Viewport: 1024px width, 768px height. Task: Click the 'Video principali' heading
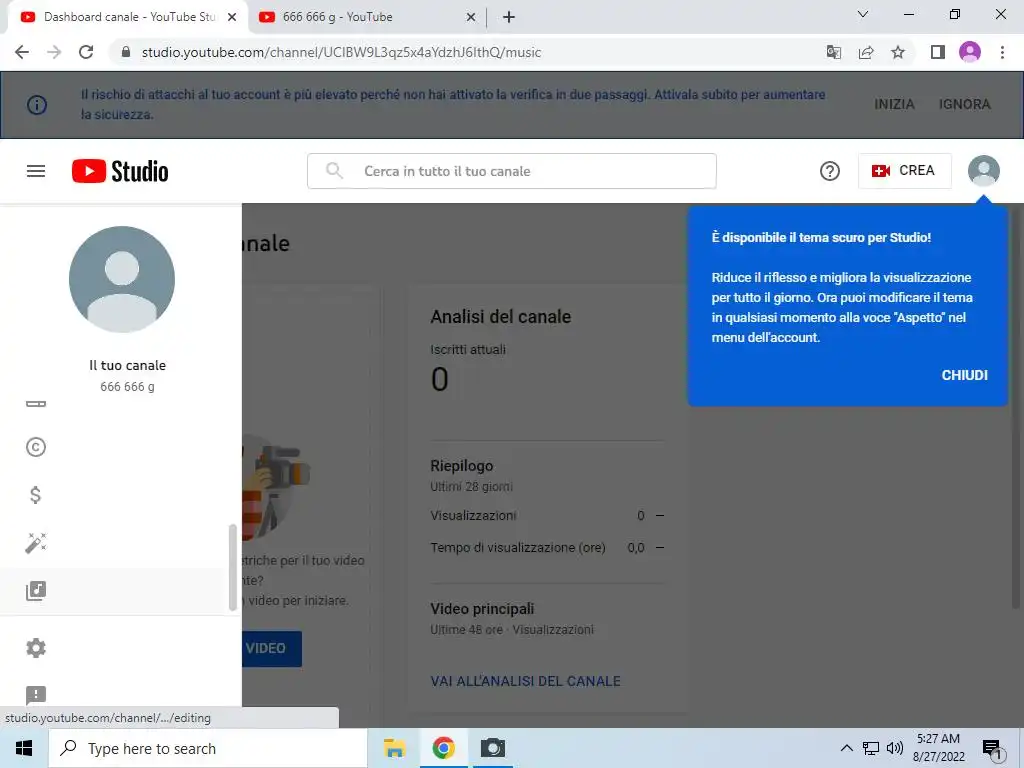tap(482, 609)
